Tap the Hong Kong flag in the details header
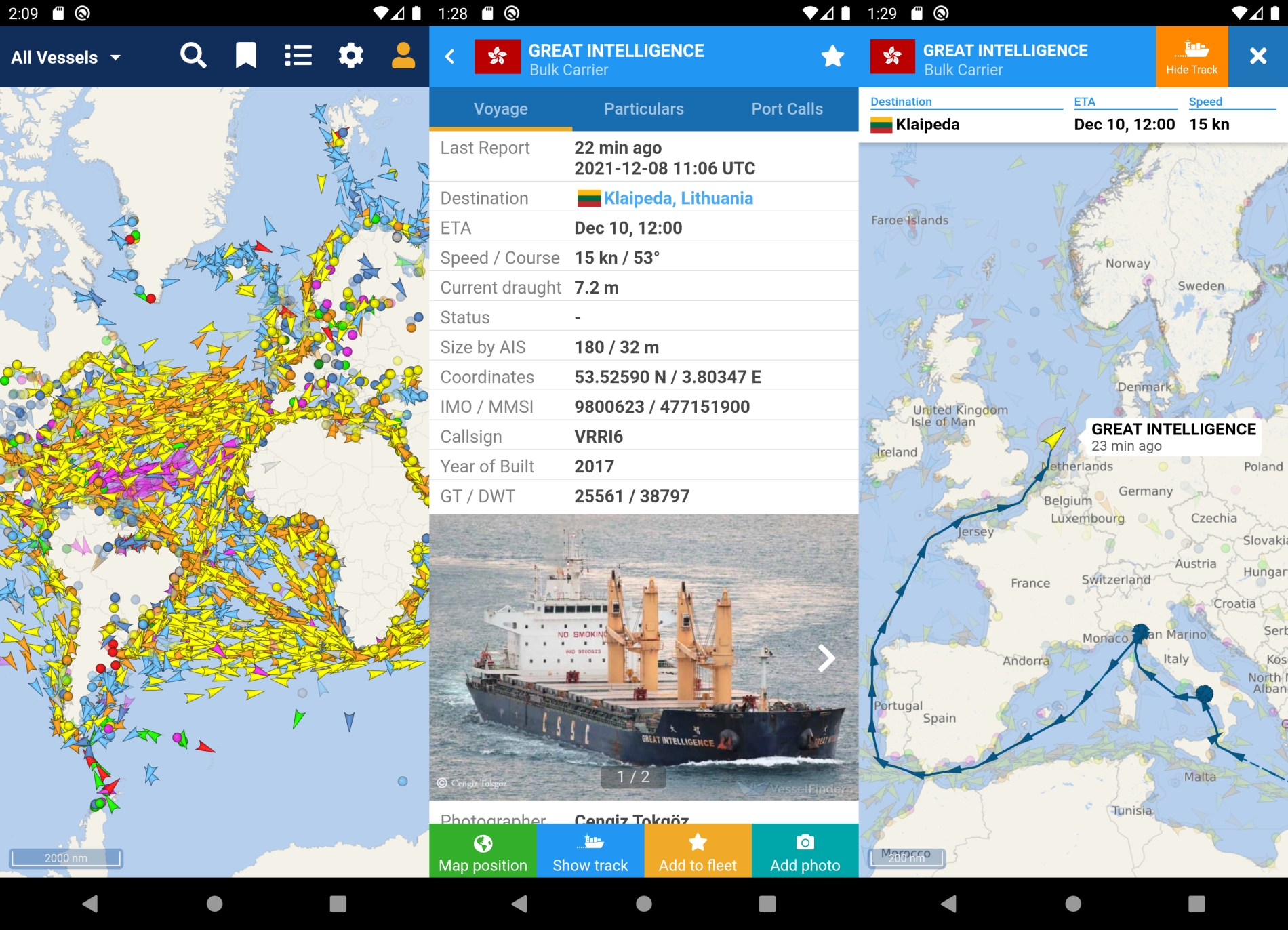Viewport: 1288px width, 930px height. pyautogui.click(x=497, y=56)
